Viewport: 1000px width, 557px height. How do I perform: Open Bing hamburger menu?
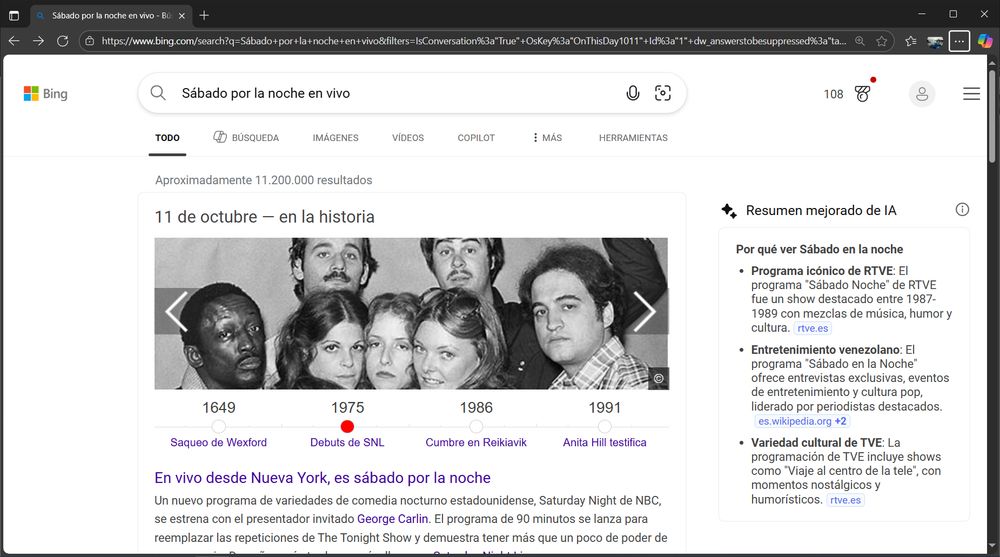click(x=971, y=94)
